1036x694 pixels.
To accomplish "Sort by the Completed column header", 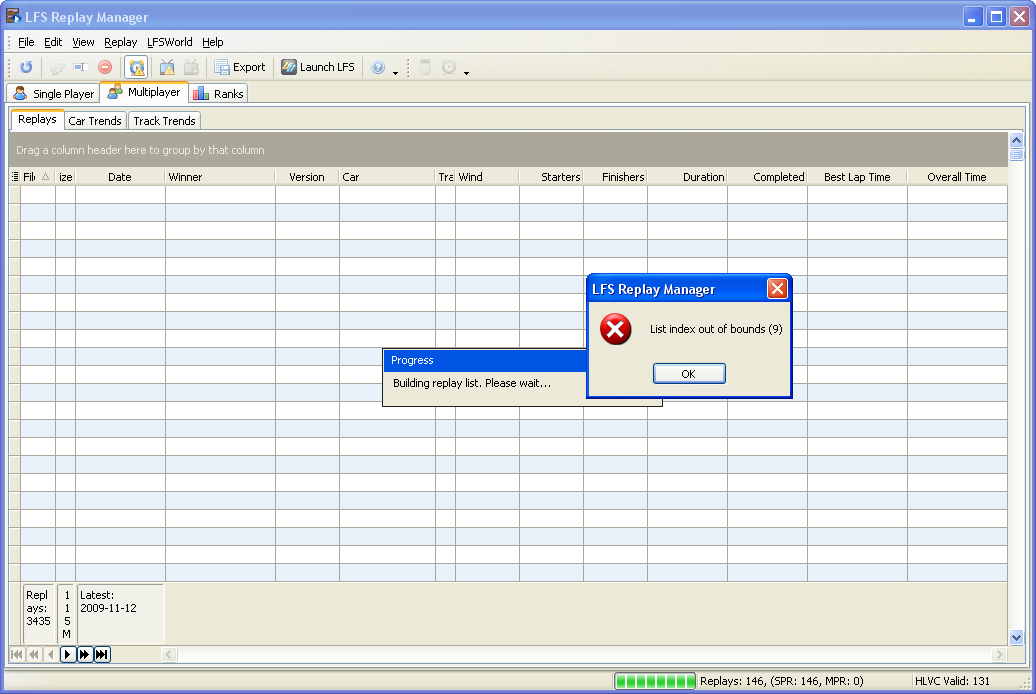I will 767,176.
